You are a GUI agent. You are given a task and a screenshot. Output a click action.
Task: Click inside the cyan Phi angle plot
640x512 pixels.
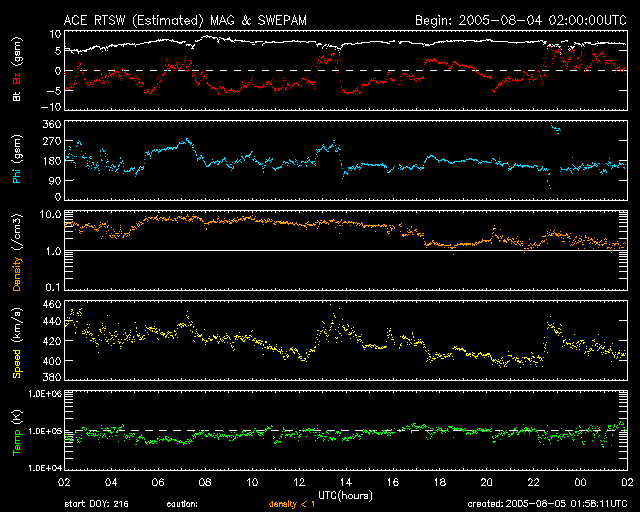[346, 160]
